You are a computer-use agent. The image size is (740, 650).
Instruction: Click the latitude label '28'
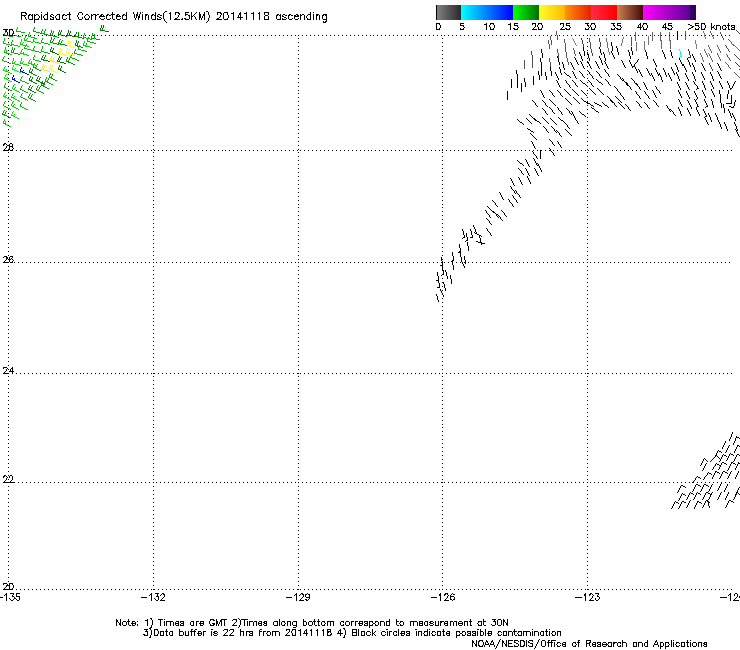8,147
